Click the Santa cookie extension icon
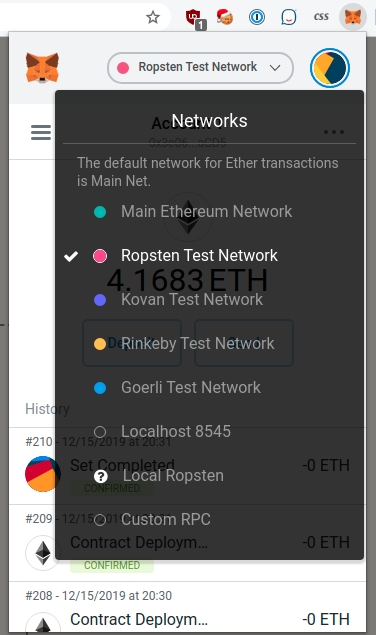The width and height of the screenshot is (376, 635). (x=224, y=17)
